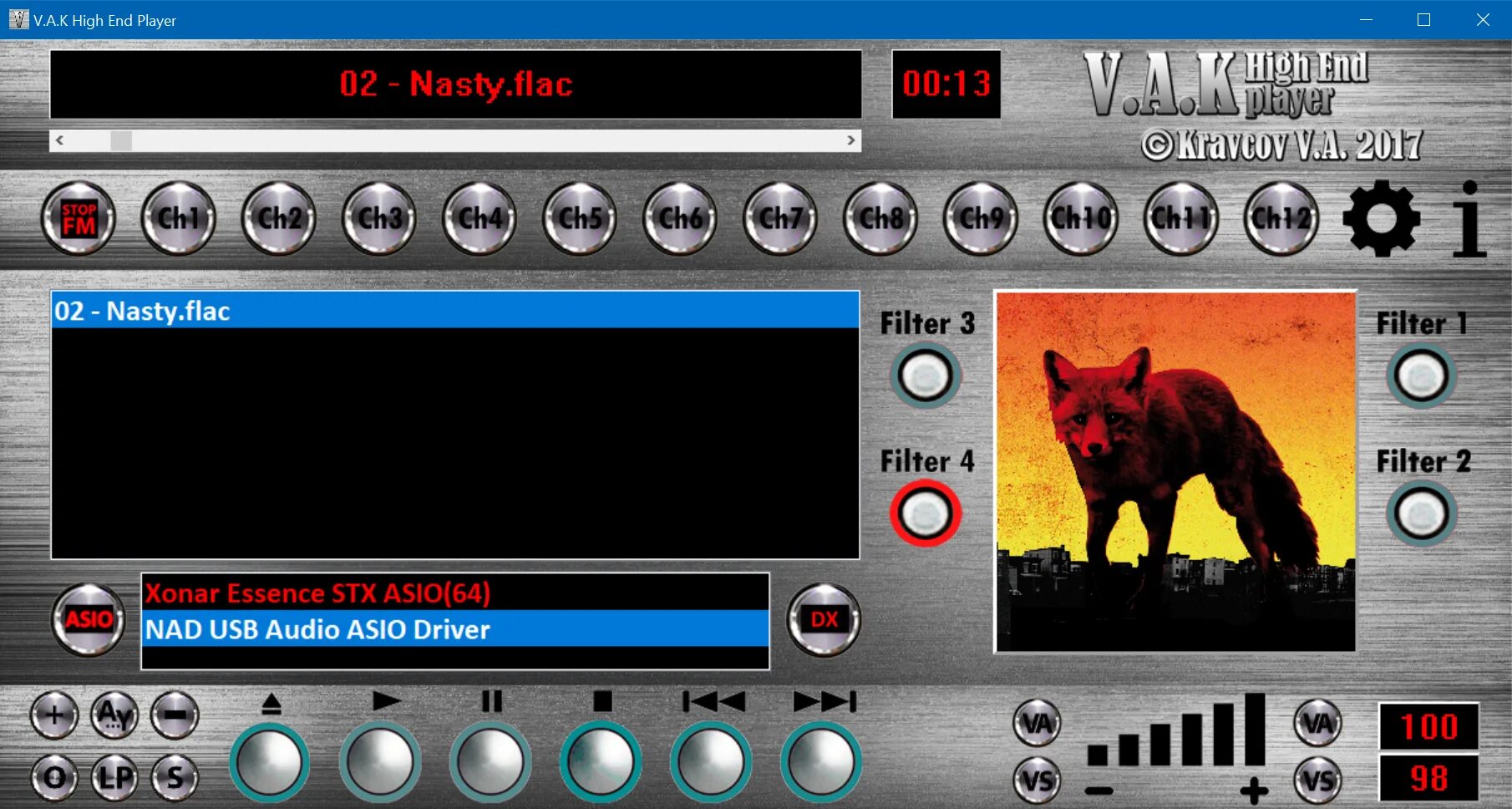Viewport: 1512px width, 809px height.
Task: Toggle the active Filter 4 off
Action: (x=926, y=514)
